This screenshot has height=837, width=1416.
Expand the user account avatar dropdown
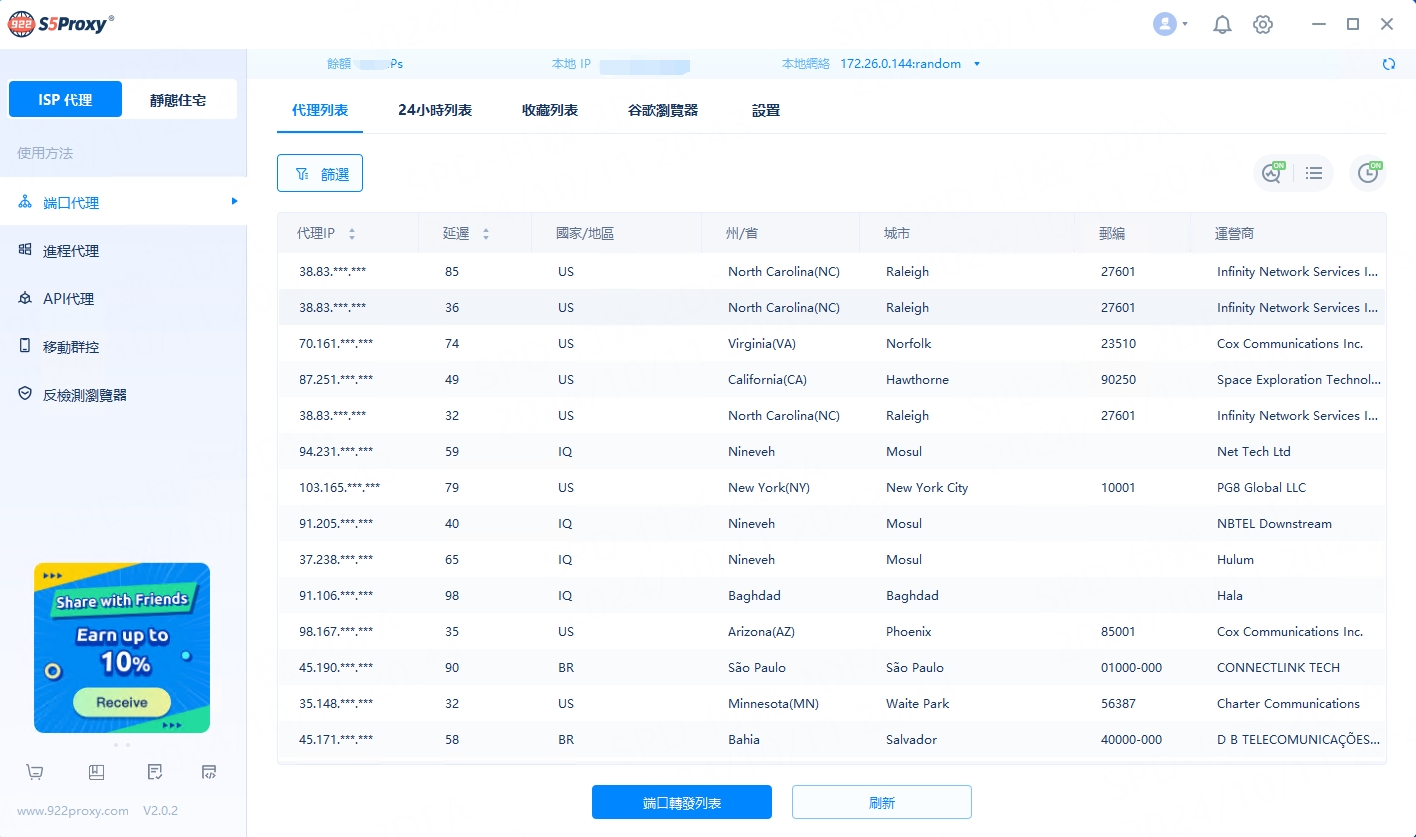point(1170,25)
